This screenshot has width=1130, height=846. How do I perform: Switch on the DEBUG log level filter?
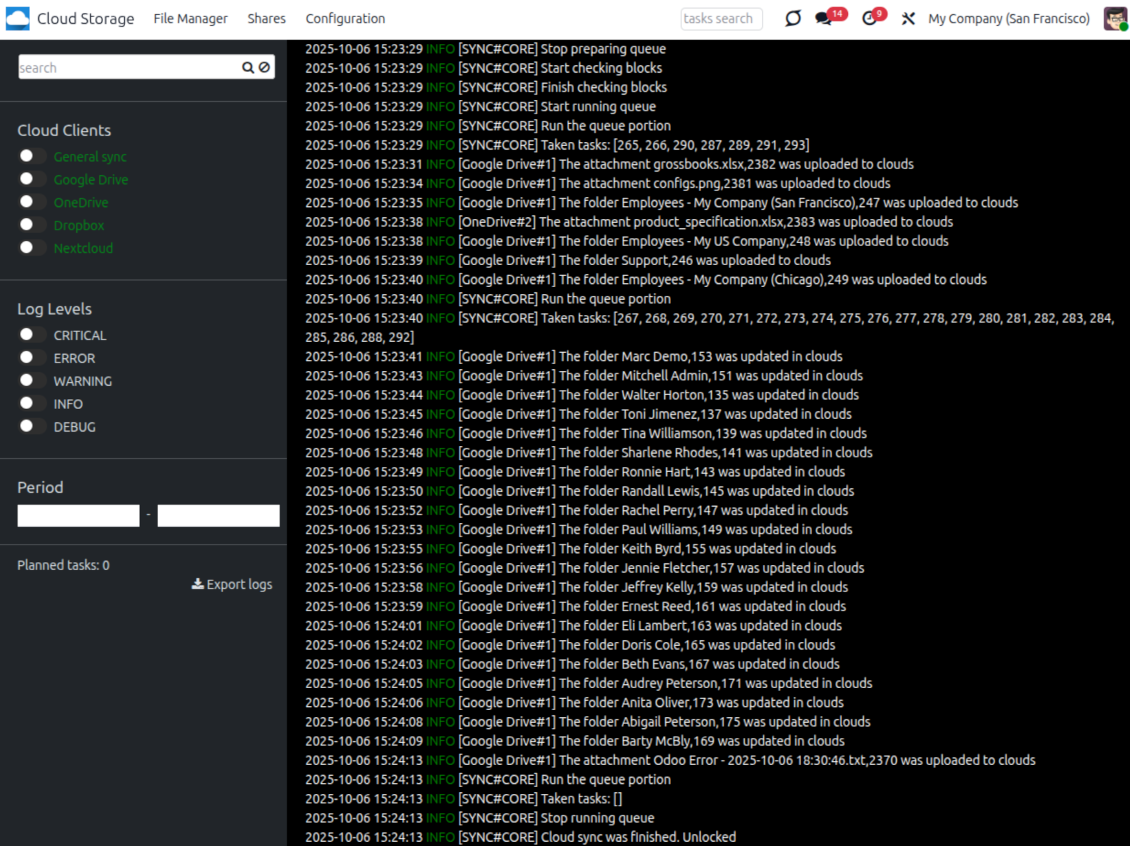click(32, 427)
